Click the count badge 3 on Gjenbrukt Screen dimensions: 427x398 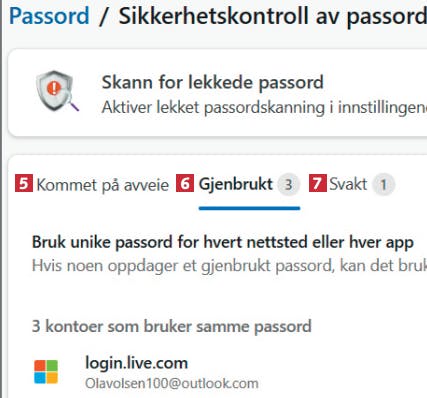[289, 184]
